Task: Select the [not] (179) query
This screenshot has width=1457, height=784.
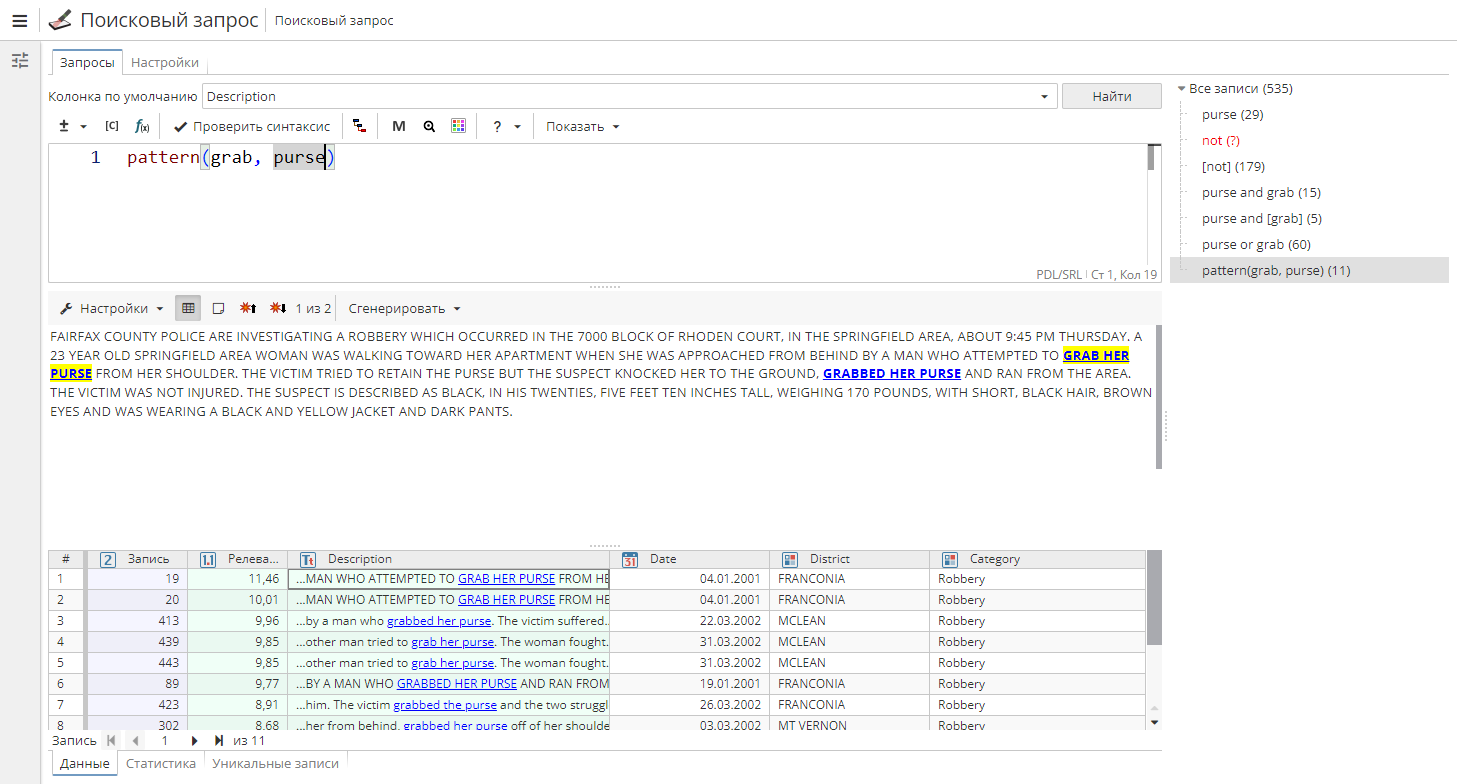Action: point(1233,167)
